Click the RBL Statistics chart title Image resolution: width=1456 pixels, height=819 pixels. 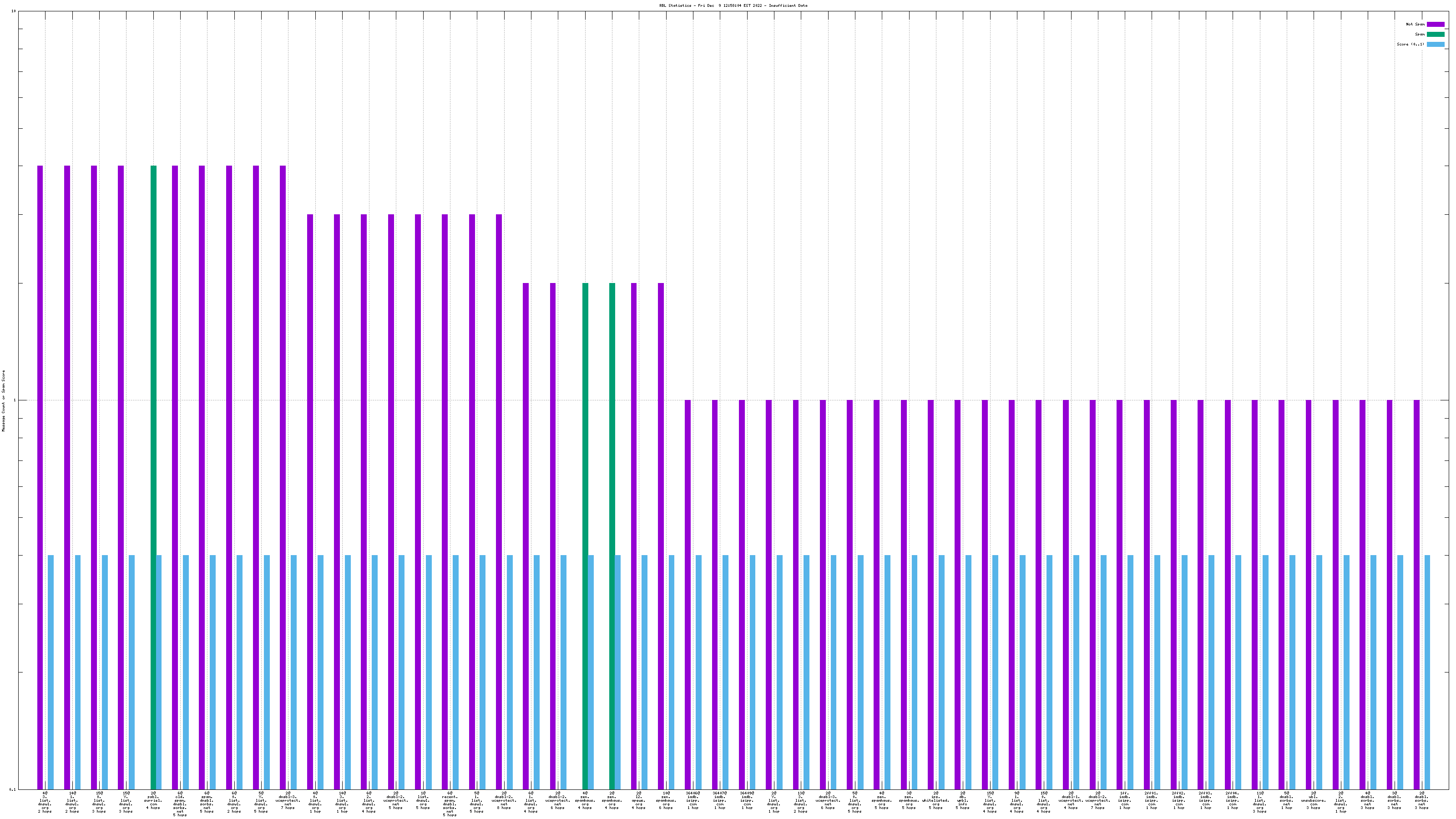click(x=733, y=5)
